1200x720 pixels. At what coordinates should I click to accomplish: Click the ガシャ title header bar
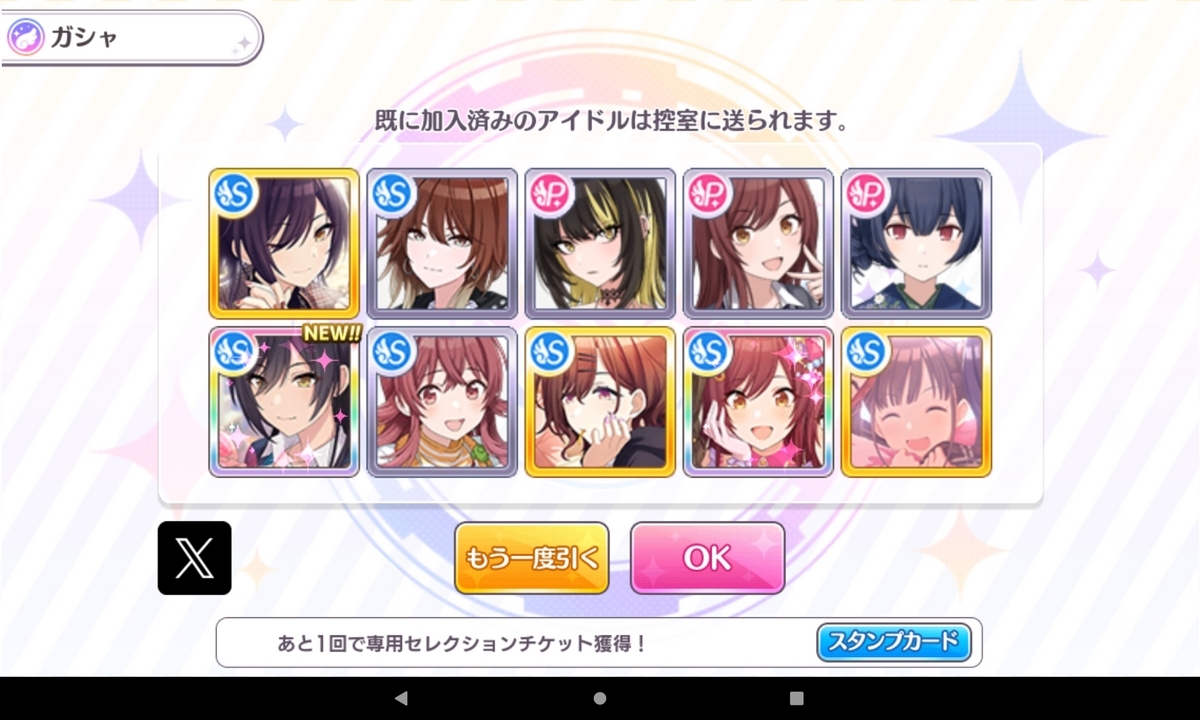coord(131,38)
